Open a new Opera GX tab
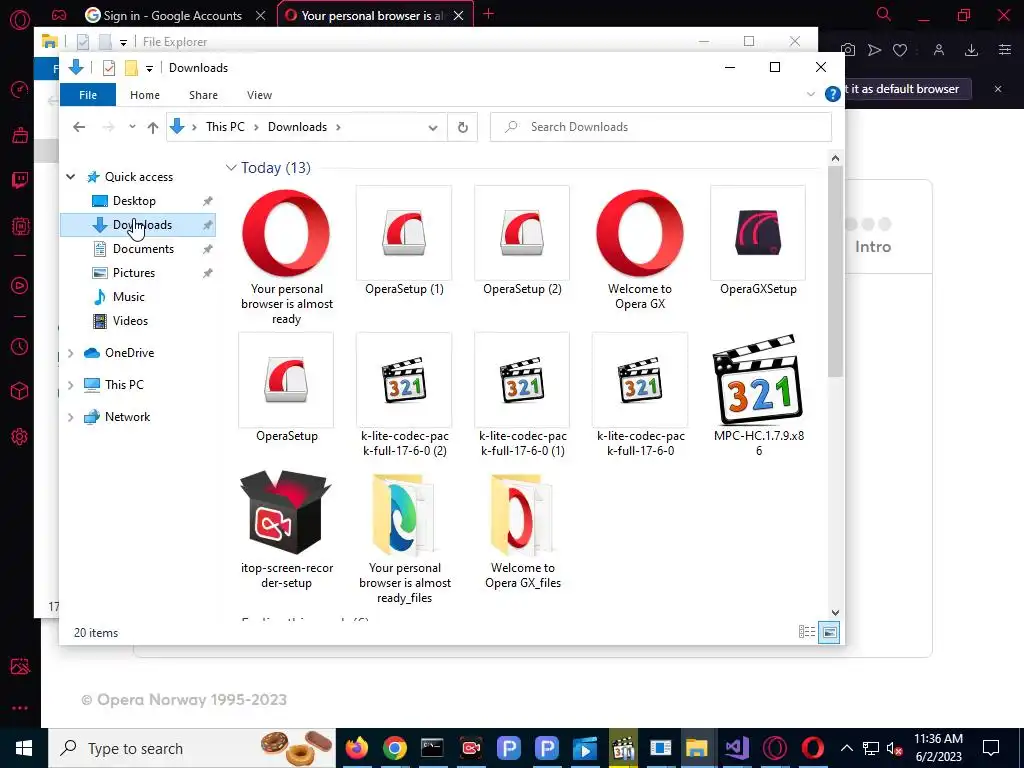The width and height of the screenshot is (1024, 768). tap(488, 14)
